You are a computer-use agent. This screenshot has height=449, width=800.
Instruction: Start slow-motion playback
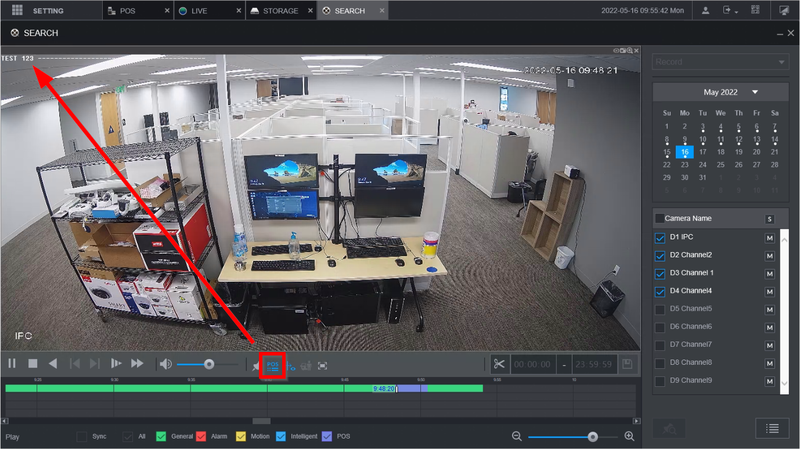click(x=116, y=363)
